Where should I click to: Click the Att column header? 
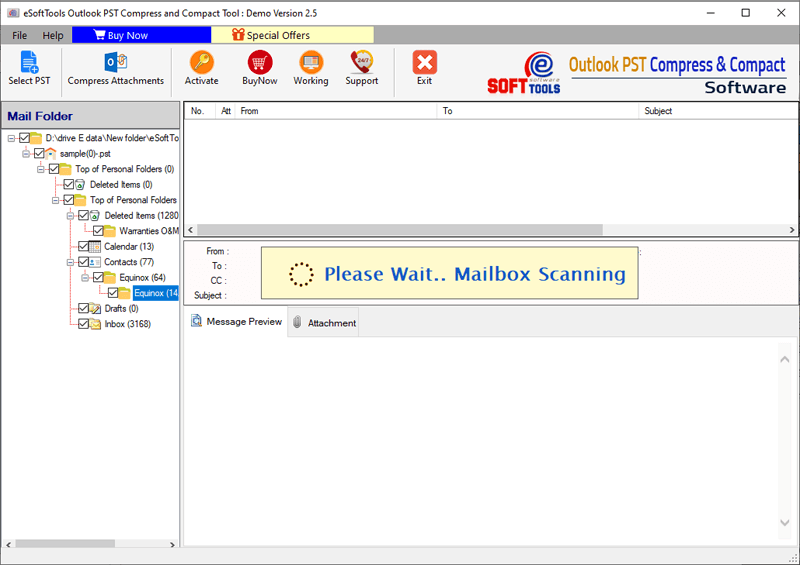pyautogui.click(x=226, y=111)
